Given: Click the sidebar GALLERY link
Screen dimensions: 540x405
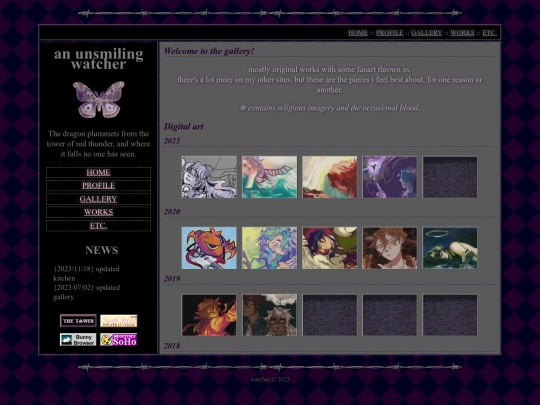Looking at the screenshot, I should [98, 199].
